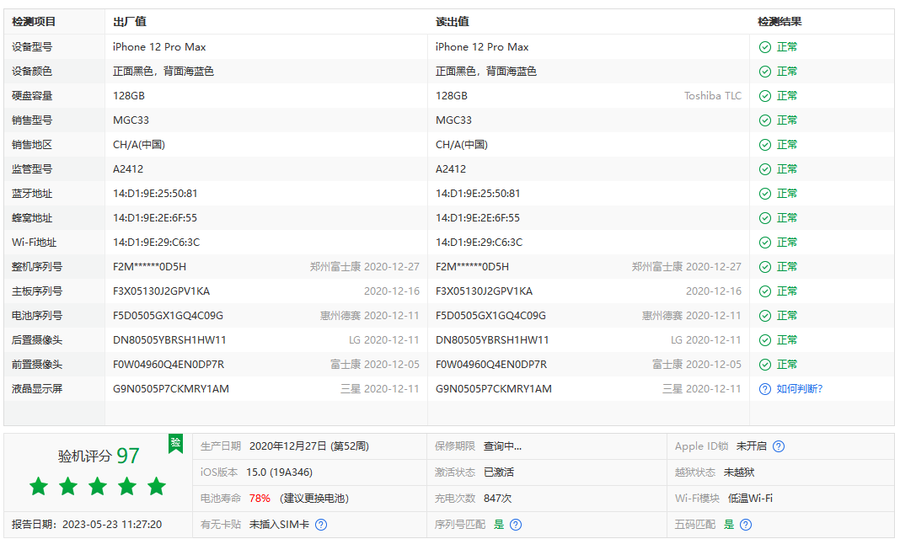
Task: Select the Toshiba TLC label
Action: coord(712,96)
